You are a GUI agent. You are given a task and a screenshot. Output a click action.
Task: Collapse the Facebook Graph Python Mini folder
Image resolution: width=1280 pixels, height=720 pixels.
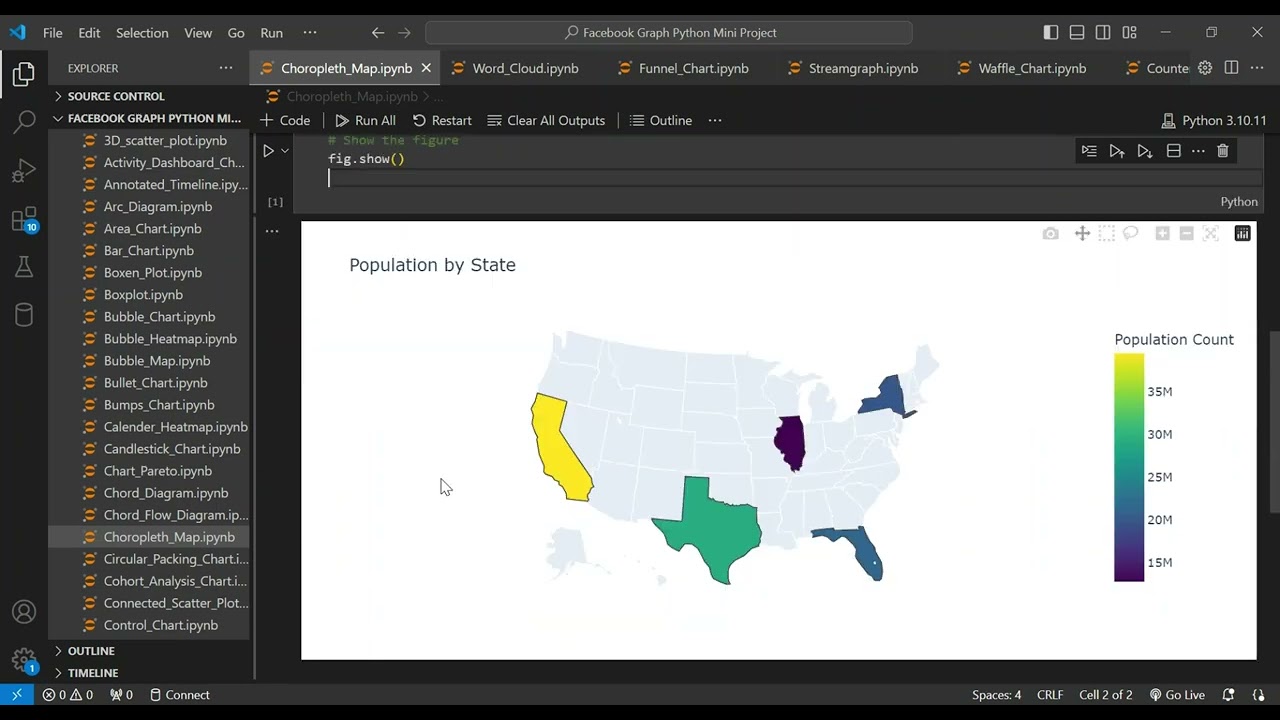(151, 118)
